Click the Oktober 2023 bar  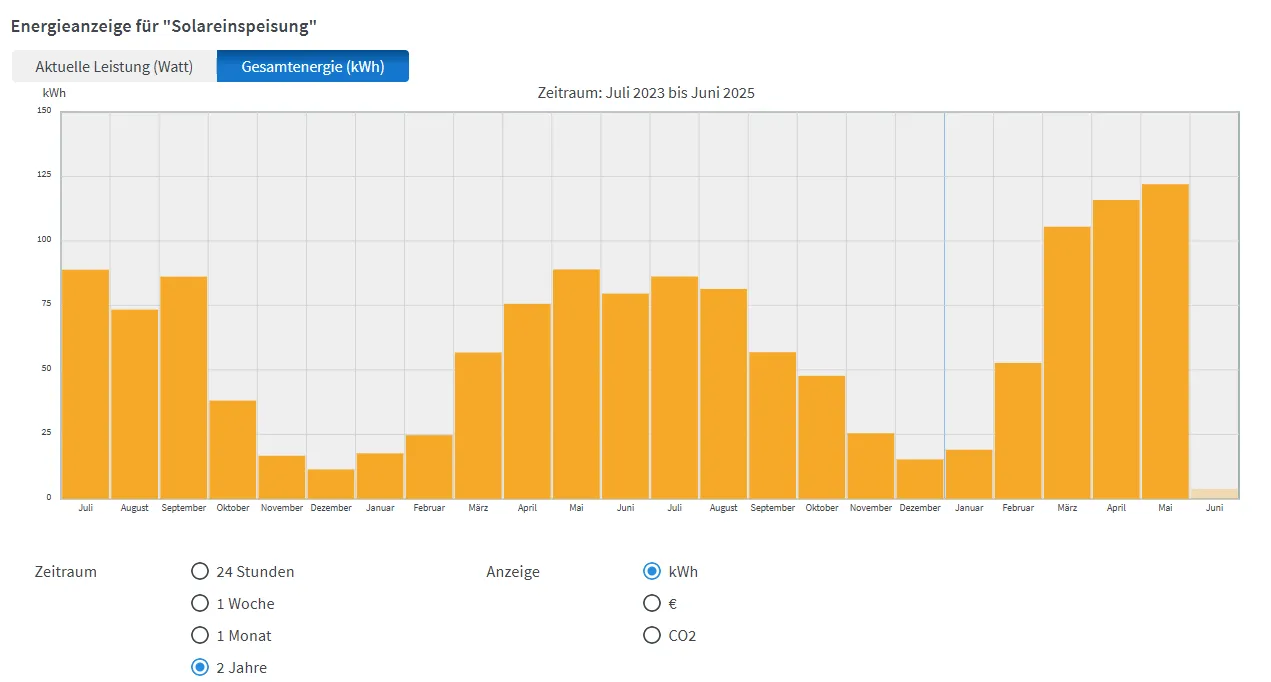[232, 449]
